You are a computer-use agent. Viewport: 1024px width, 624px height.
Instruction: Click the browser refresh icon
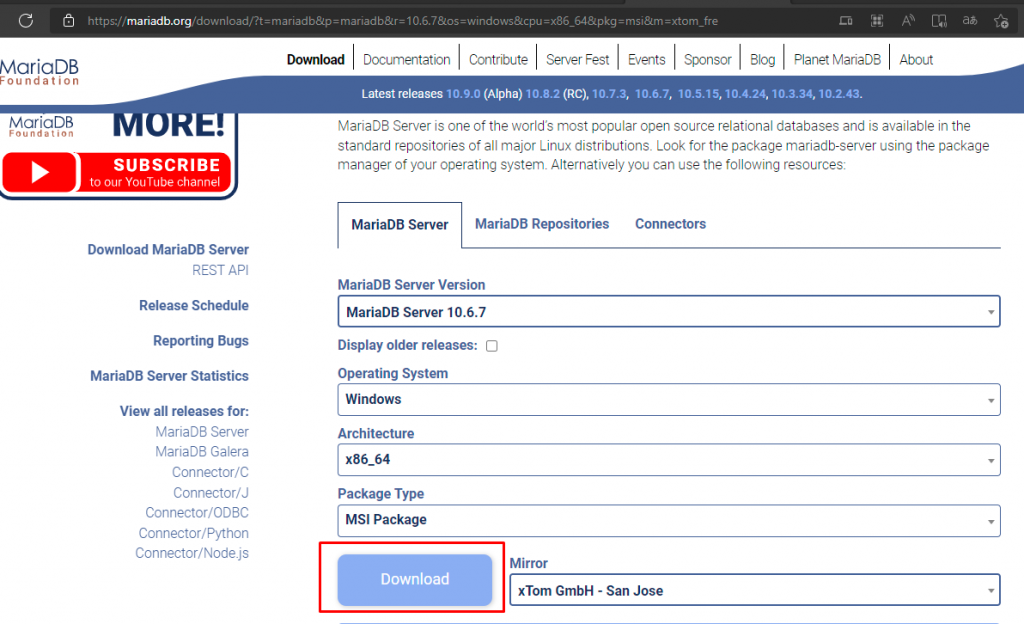coord(26,20)
